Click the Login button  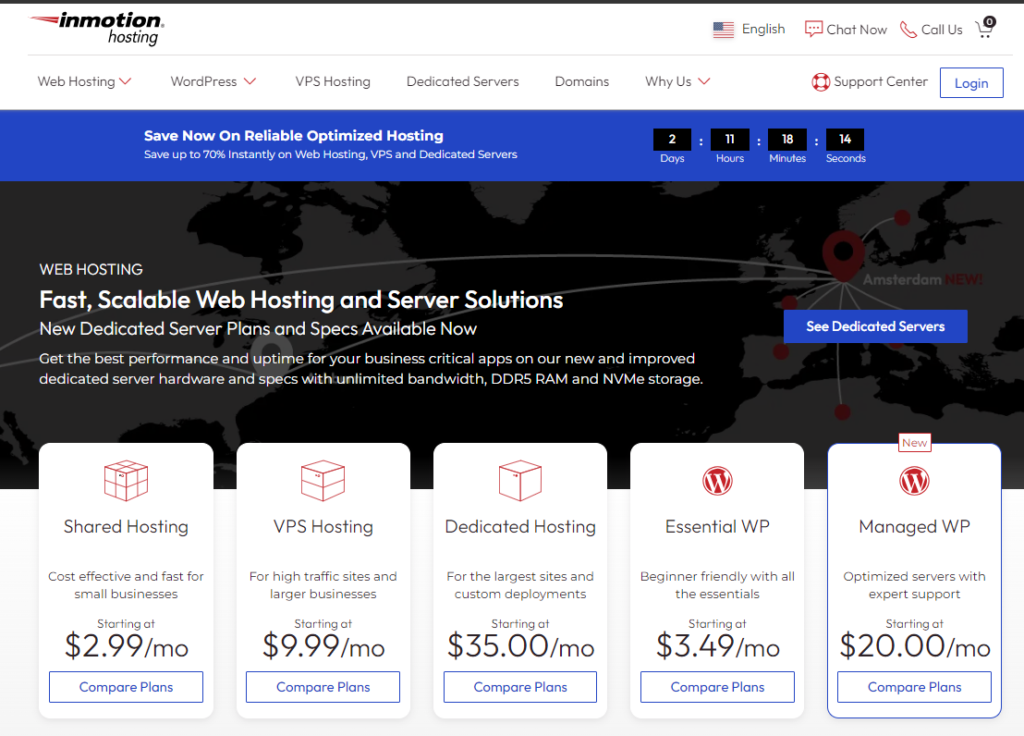[x=971, y=83]
